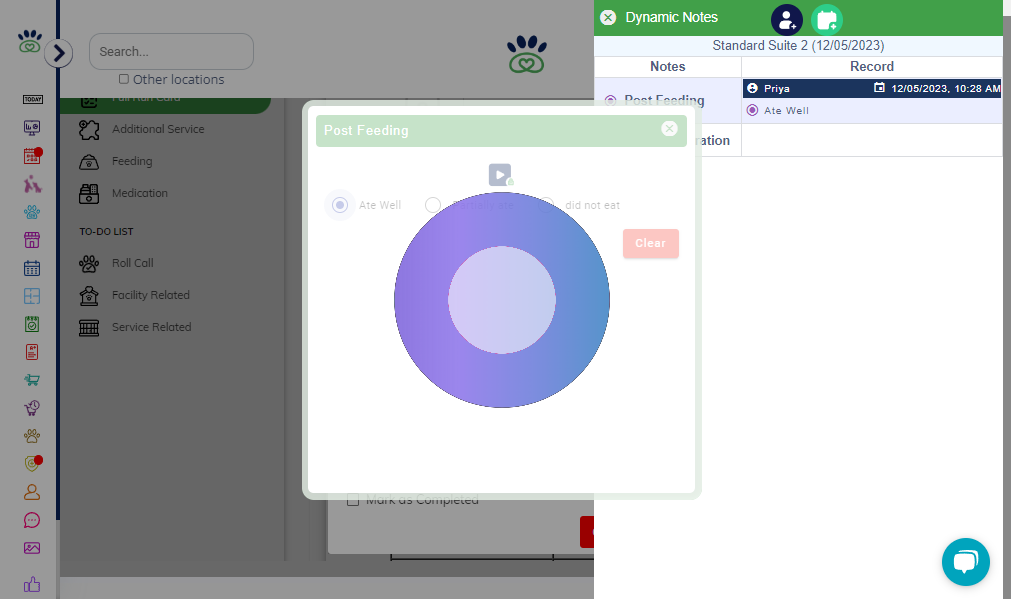The image size is (1011, 599).
Task: Click the thumbs-up sidebar icon
Action: point(32,584)
